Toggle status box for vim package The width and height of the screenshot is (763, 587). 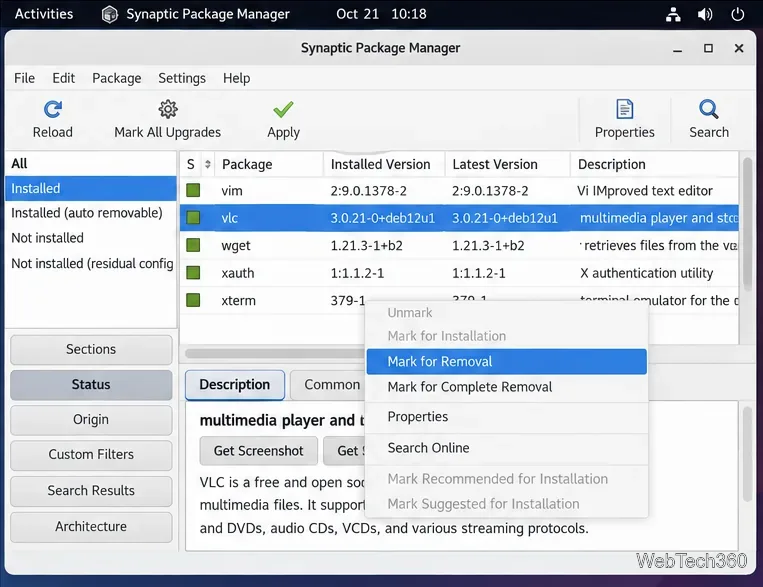coord(193,190)
